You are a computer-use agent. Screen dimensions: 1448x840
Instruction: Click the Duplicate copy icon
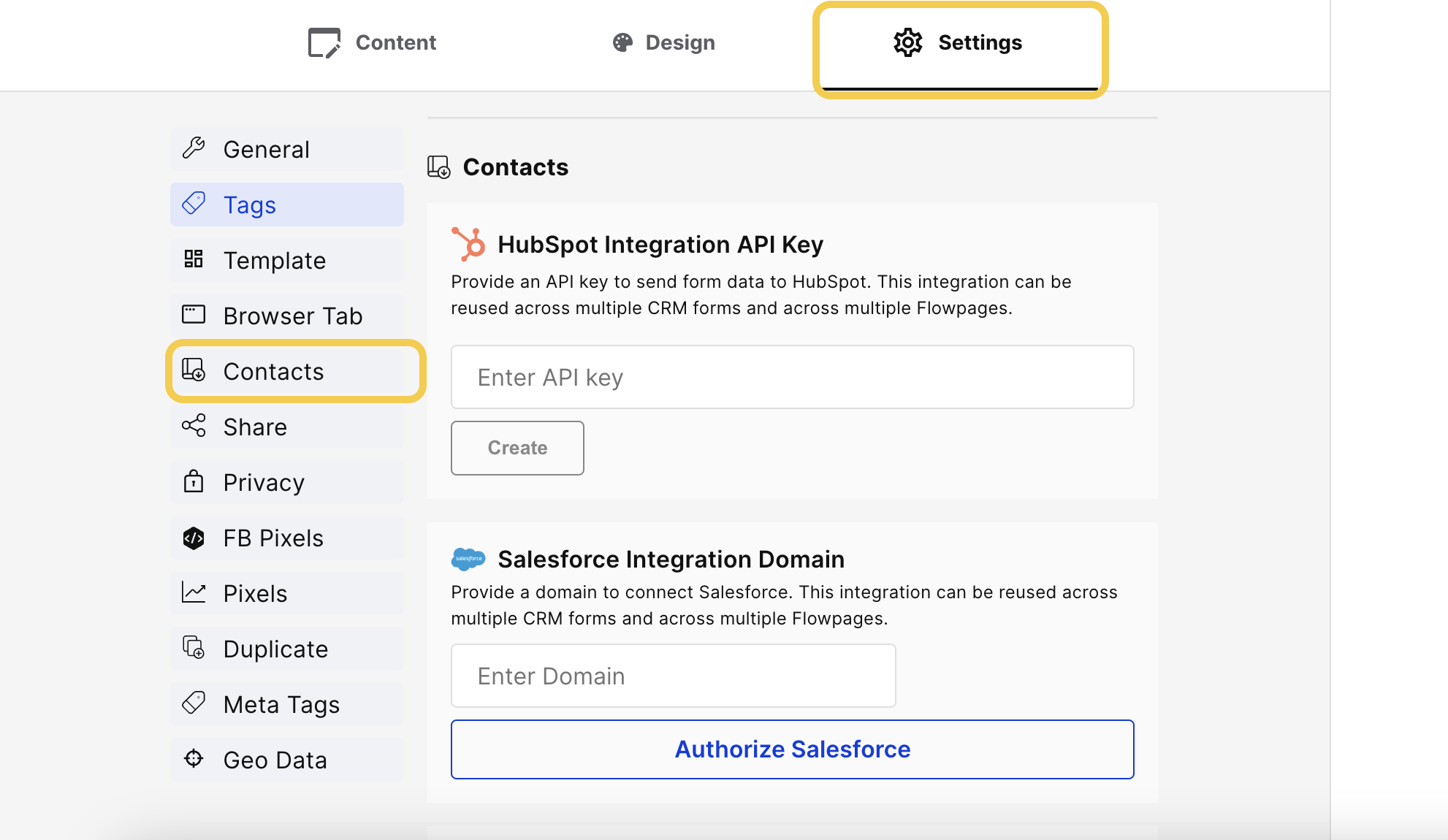194,647
